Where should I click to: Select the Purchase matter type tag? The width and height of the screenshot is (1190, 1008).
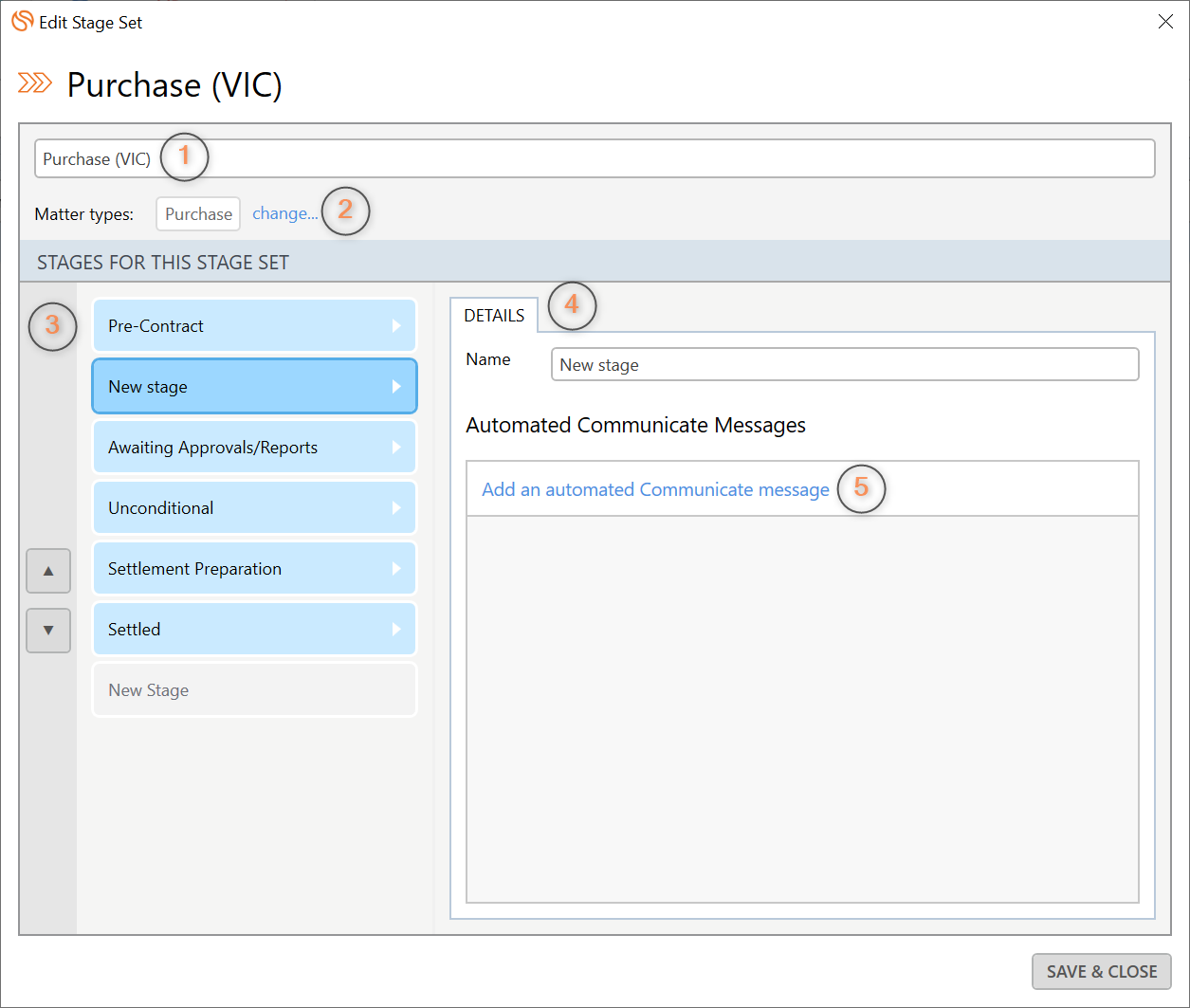(198, 214)
